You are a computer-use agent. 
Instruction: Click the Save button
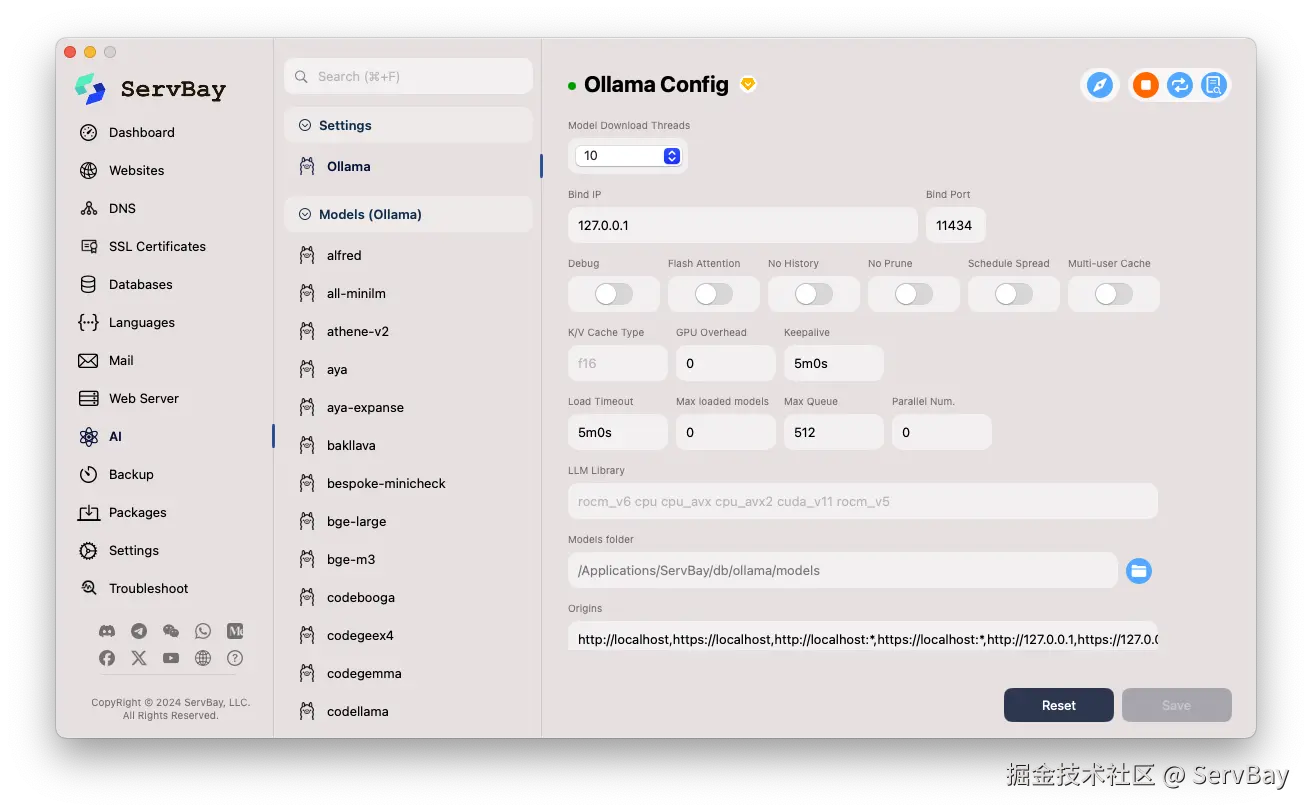point(1176,705)
